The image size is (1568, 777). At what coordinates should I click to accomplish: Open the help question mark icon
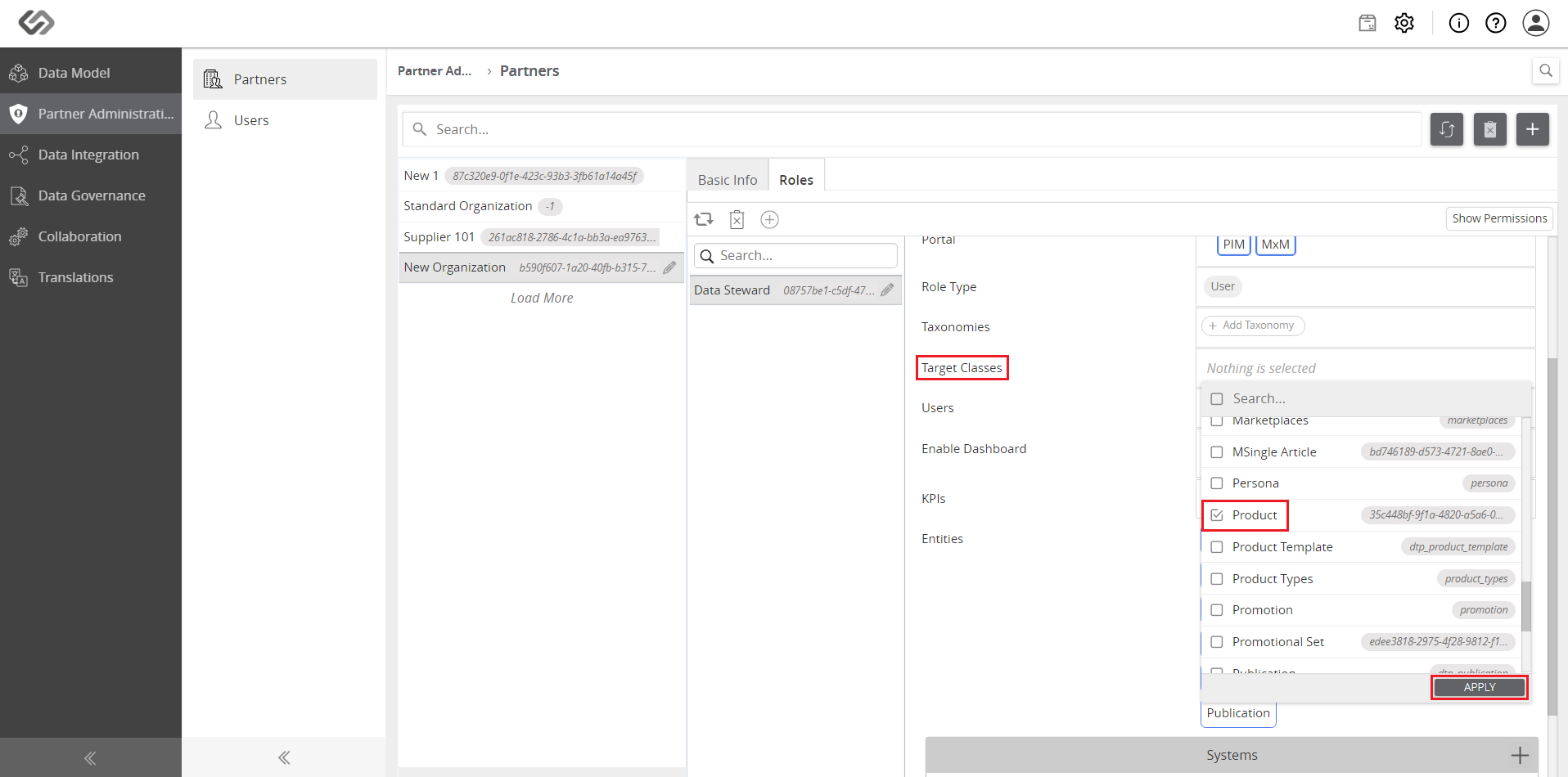[x=1496, y=23]
